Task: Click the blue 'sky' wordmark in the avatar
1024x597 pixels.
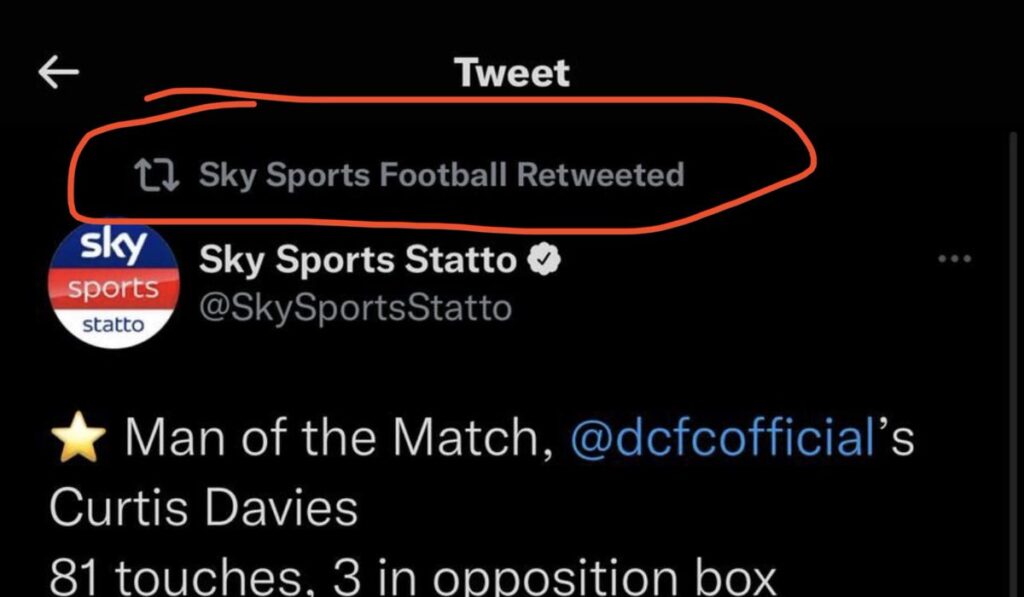Action: [113, 246]
